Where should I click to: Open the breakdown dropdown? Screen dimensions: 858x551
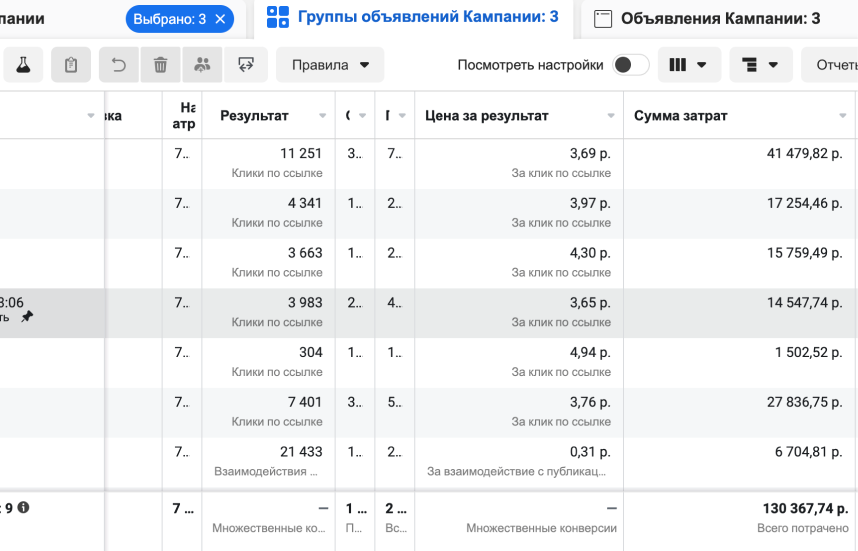tap(760, 65)
